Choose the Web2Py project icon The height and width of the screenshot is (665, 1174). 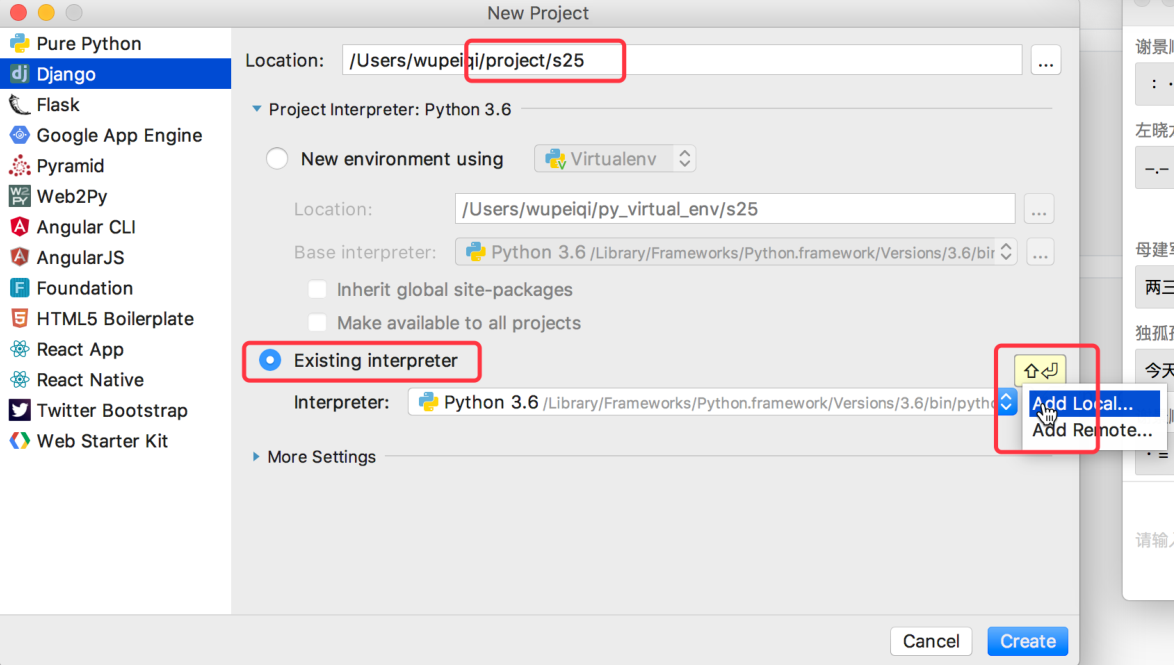[19, 196]
